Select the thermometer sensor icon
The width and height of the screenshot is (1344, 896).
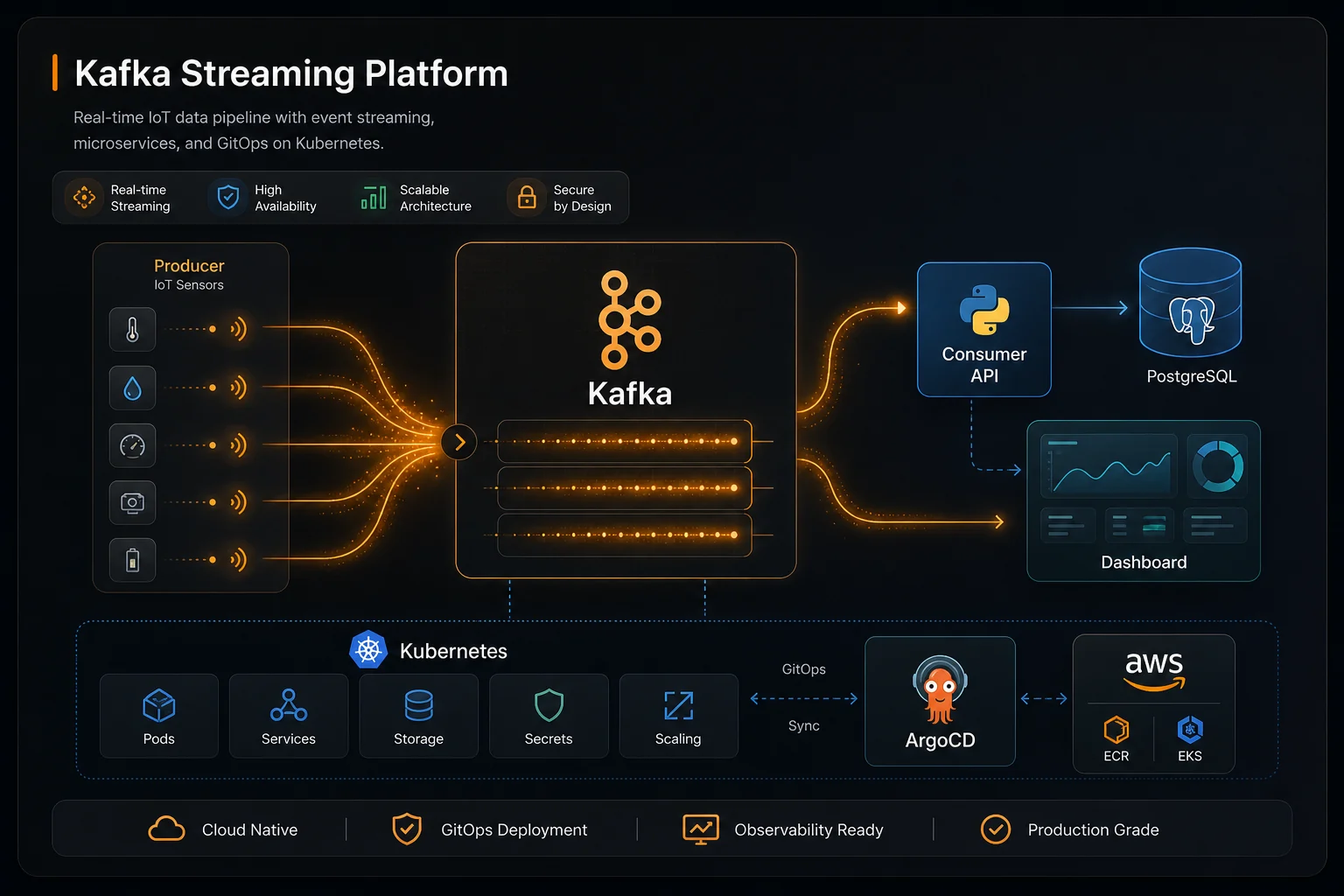point(132,330)
